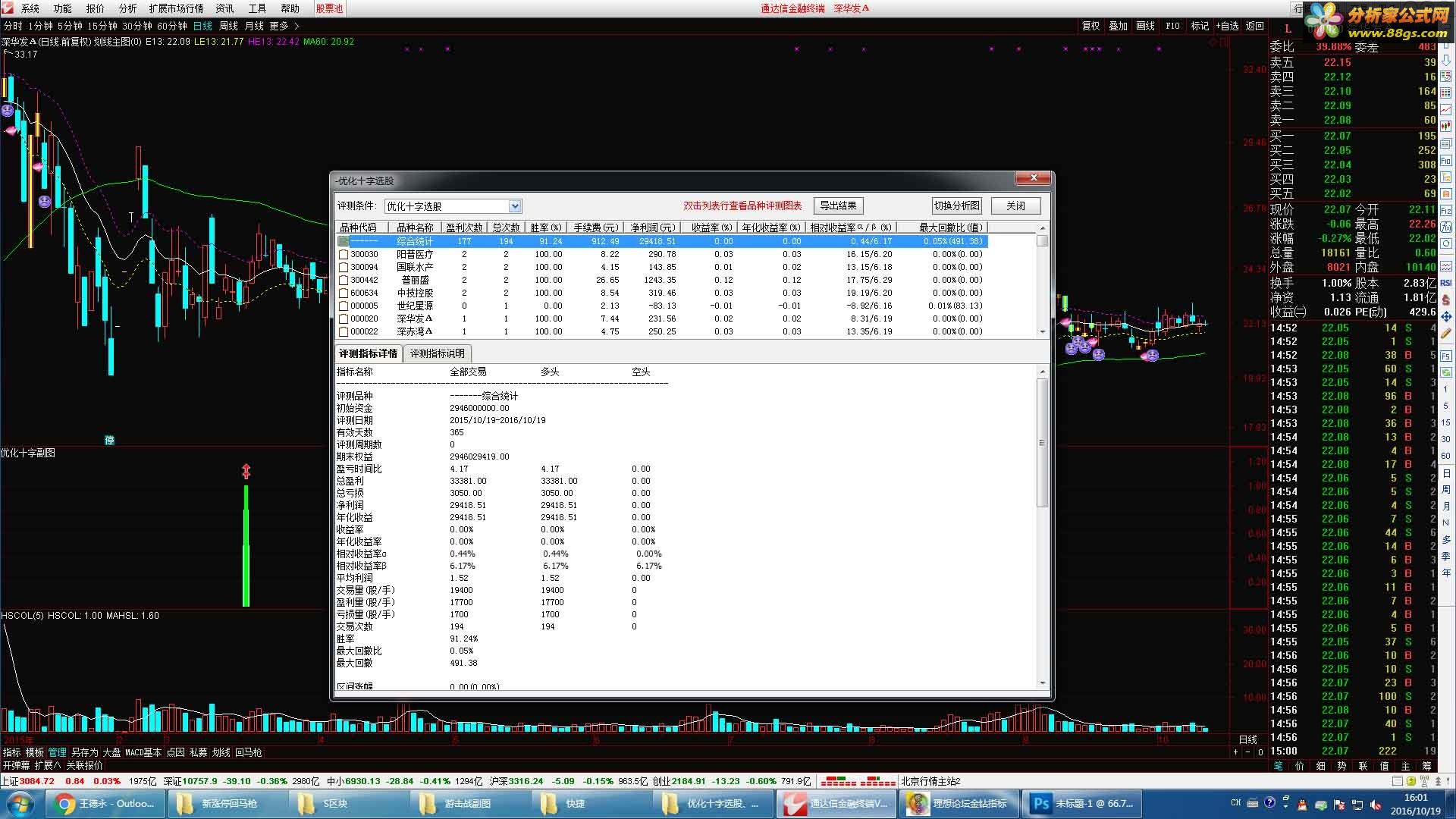Select the red line chart sidebar icon

coord(1446,110)
